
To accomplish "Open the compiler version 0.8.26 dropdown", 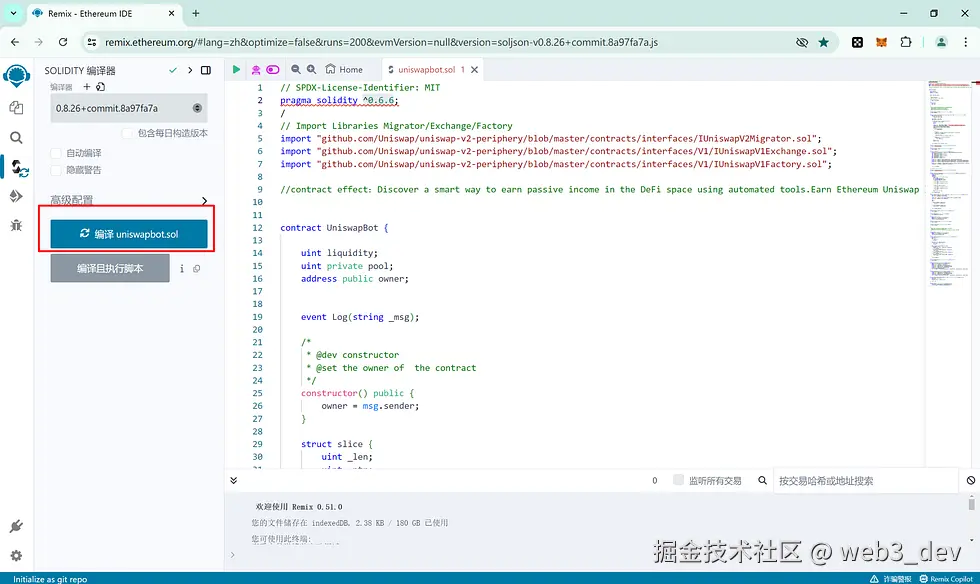I will click(129, 108).
